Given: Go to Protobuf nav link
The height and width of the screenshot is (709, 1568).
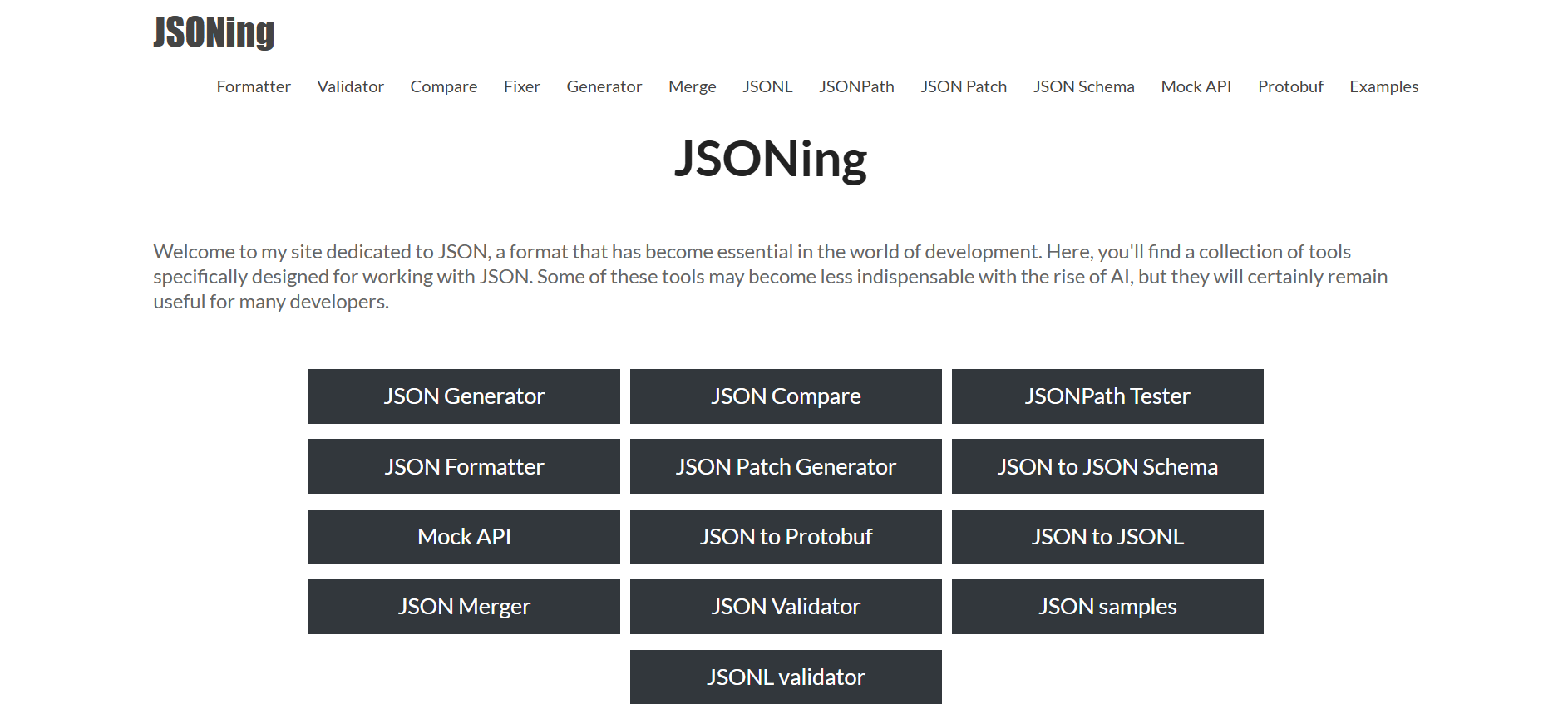Looking at the screenshot, I should pyautogui.click(x=1290, y=86).
